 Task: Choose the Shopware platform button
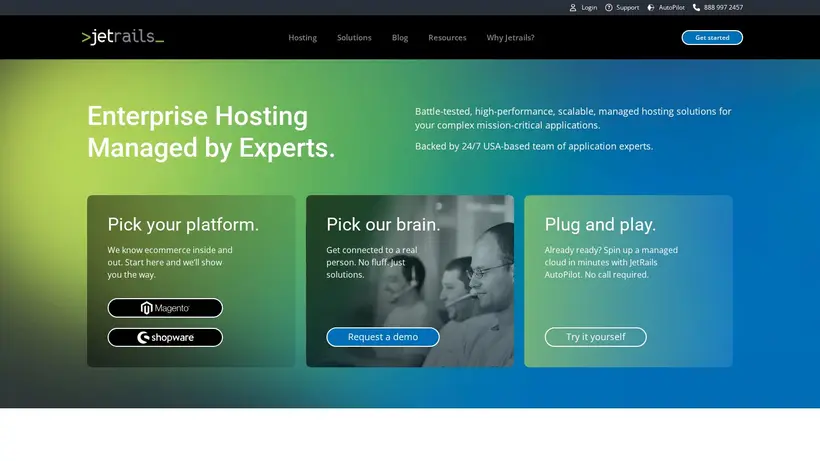tap(165, 337)
